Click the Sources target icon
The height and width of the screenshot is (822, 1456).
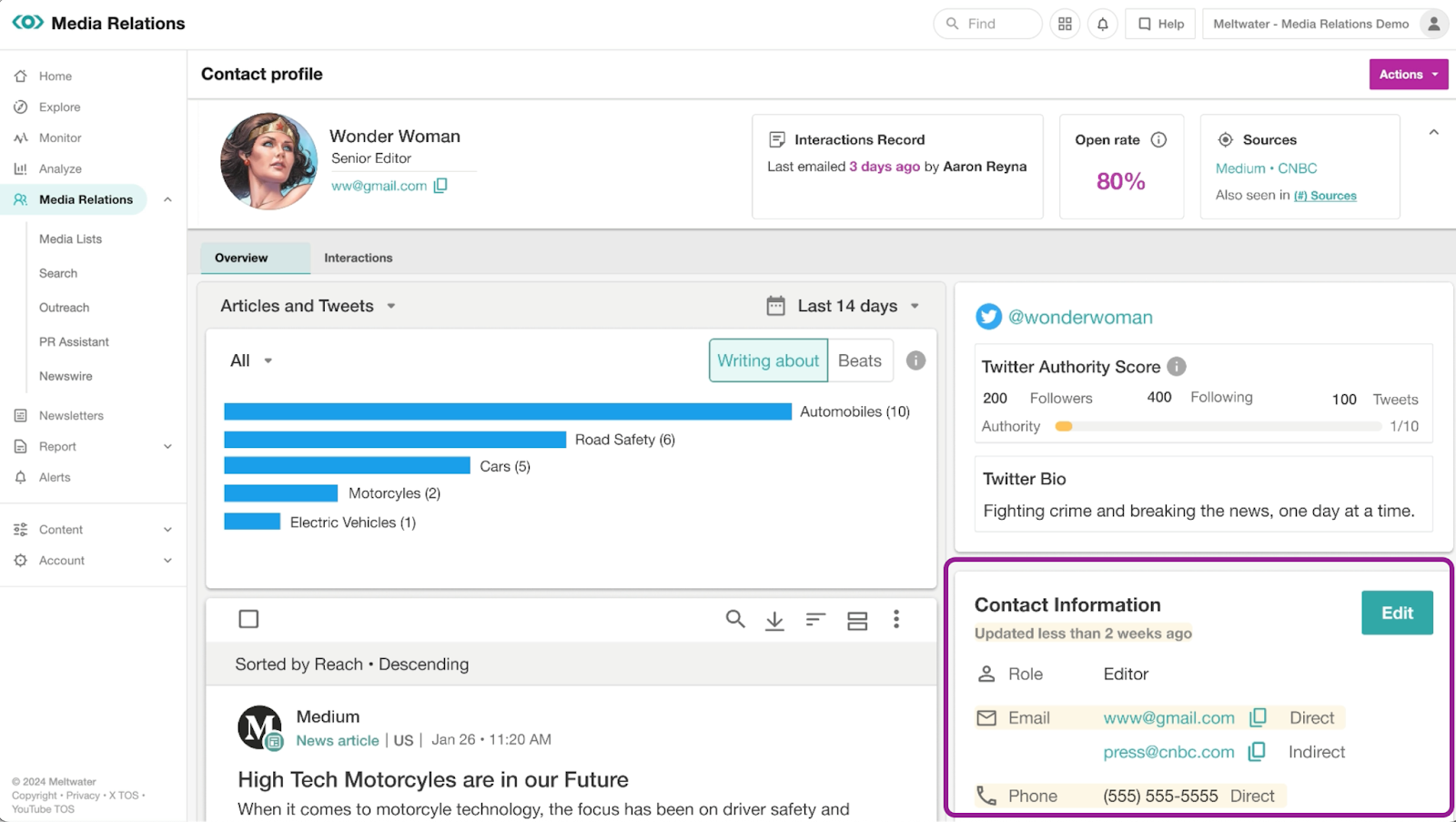tap(1226, 139)
